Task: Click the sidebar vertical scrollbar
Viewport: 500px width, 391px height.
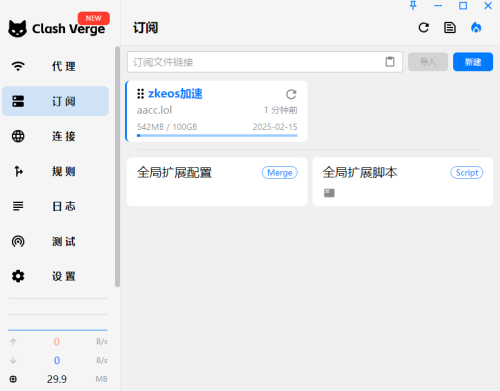Action: point(117,167)
